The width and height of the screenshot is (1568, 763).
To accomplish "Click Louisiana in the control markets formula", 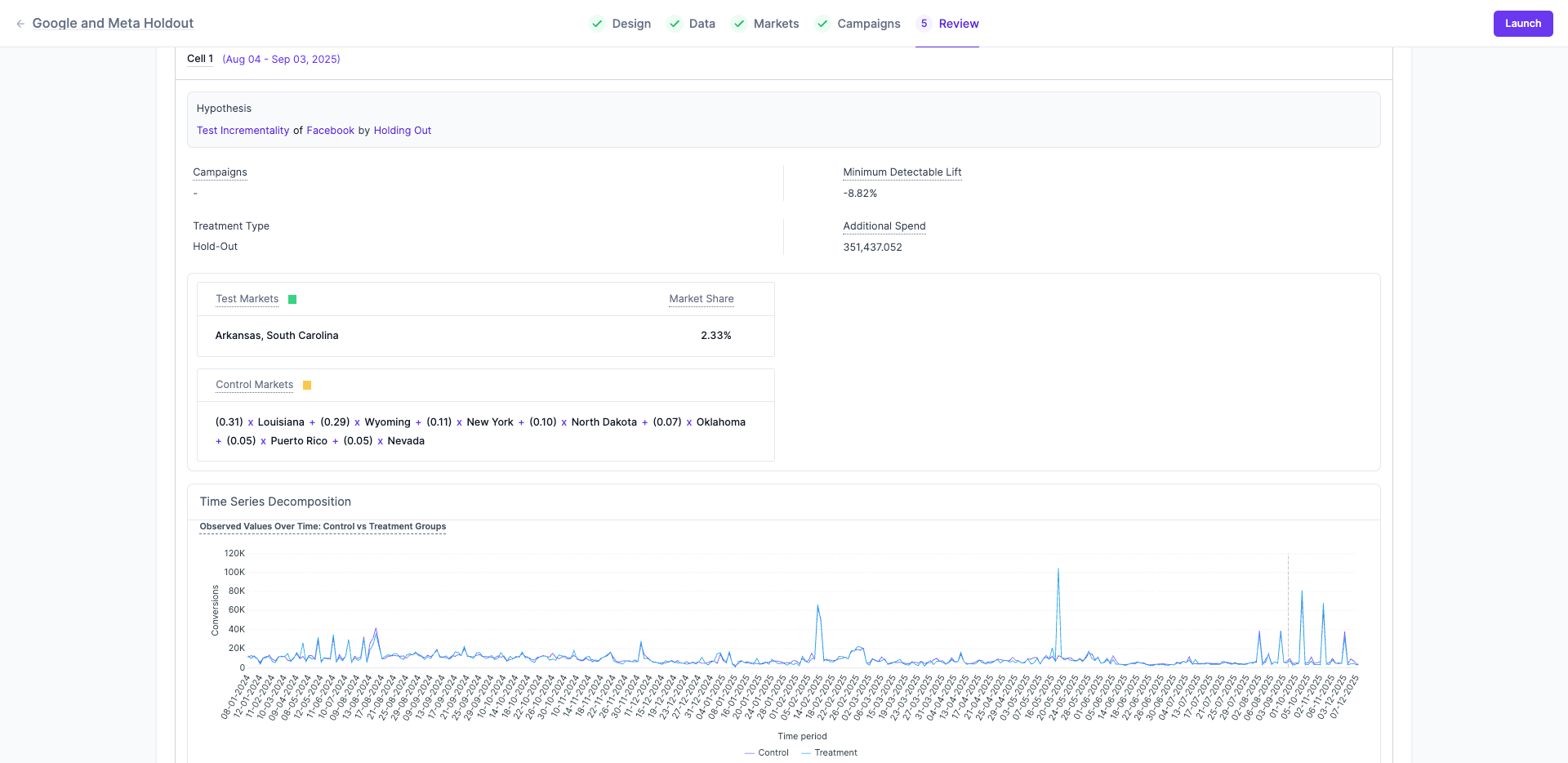I will pyautogui.click(x=281, y=422).
